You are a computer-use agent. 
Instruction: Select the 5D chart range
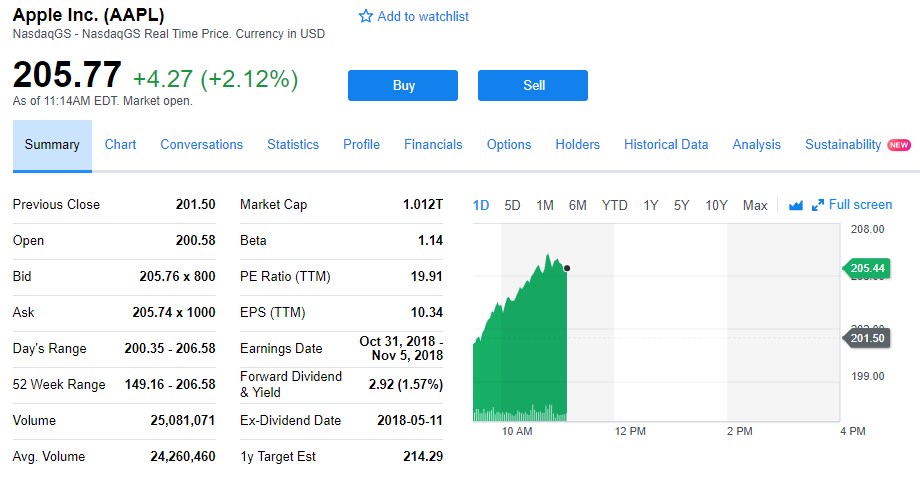pyautogui.click(x=512, y=205)
